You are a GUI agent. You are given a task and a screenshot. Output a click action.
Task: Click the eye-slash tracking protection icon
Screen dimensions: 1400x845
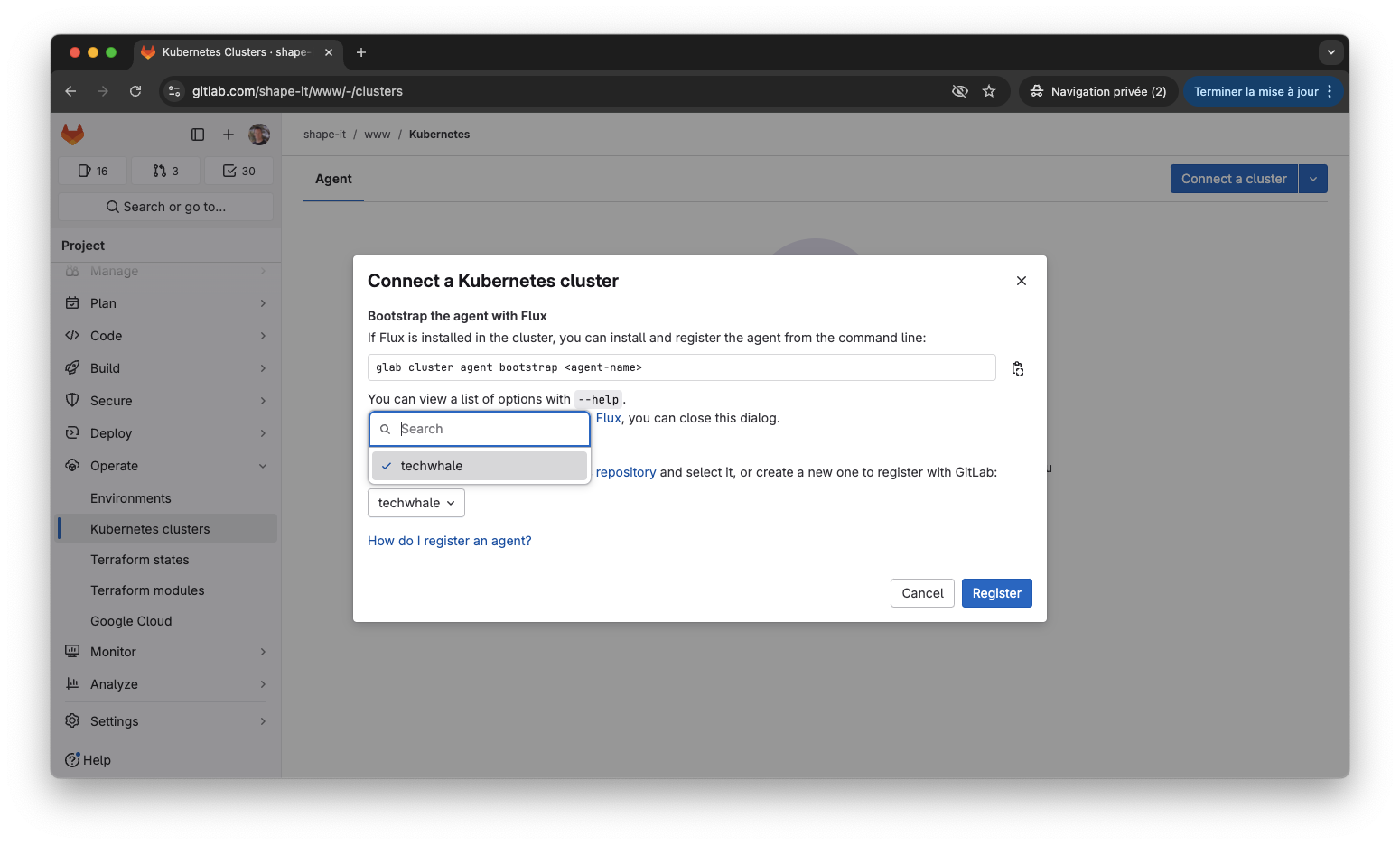point(960,91)
